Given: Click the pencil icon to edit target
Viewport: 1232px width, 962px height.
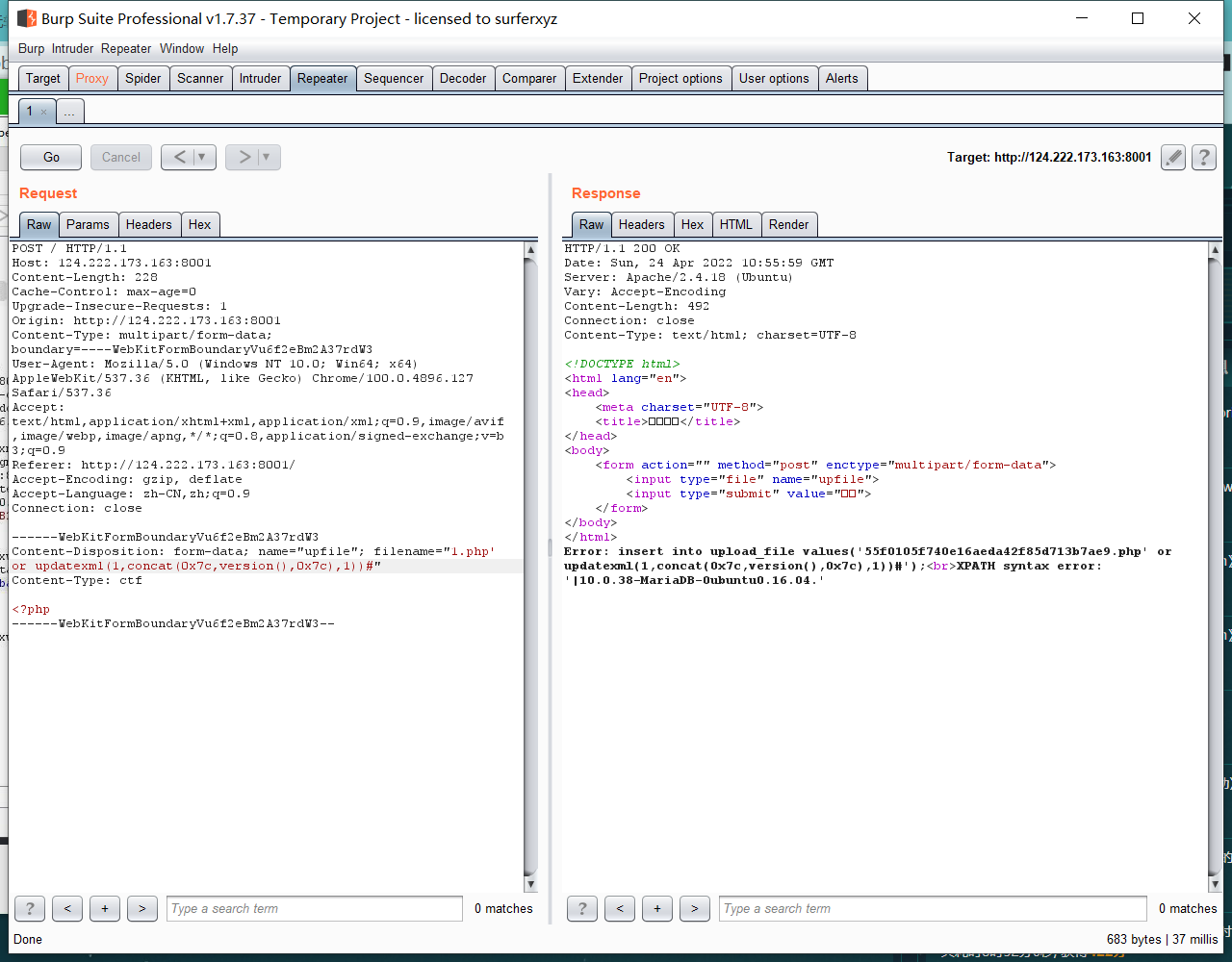Looking at the screenshot, I should pyautogui.click(x=1172, y=157).
